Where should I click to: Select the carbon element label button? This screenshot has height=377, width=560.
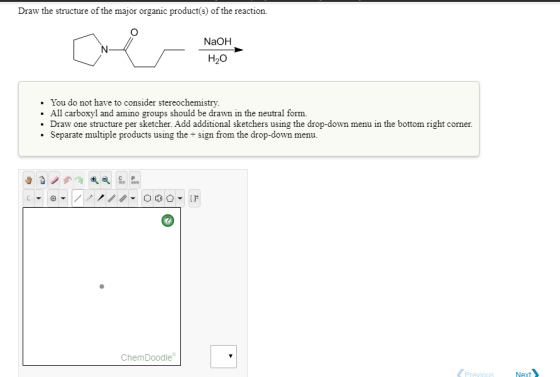[x=29, y=198]
